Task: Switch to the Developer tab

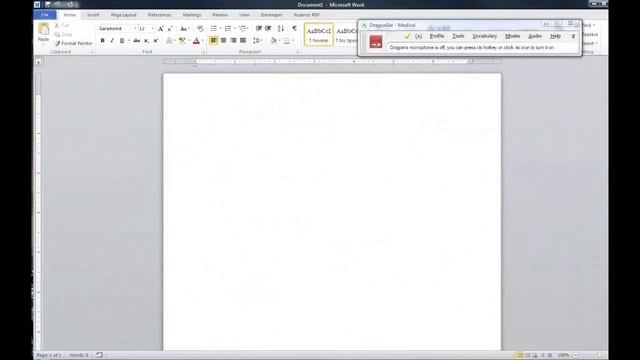Action: coord(272,15)
